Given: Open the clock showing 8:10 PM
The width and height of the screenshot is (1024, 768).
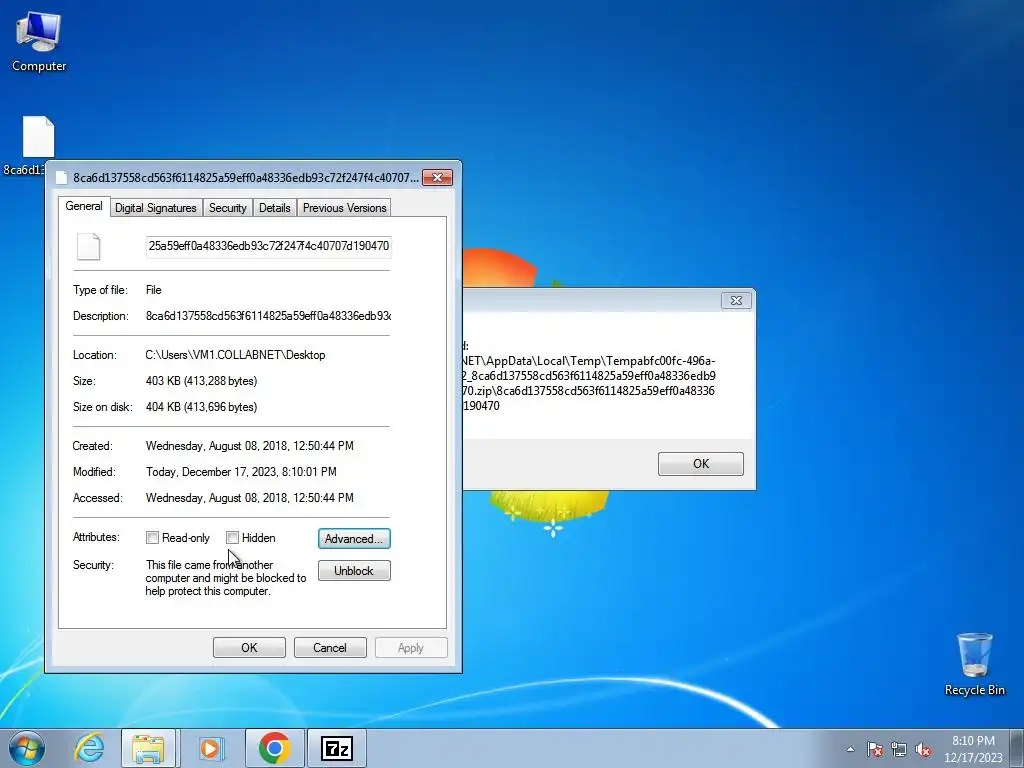Looking at the screenshot, I should (973, 749).
